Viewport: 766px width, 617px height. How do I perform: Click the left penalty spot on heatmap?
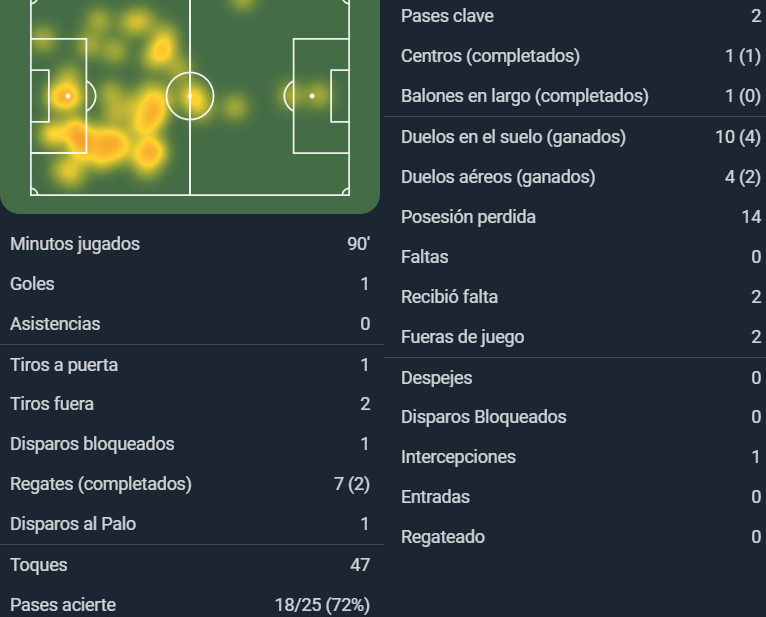tap(68, 96)
